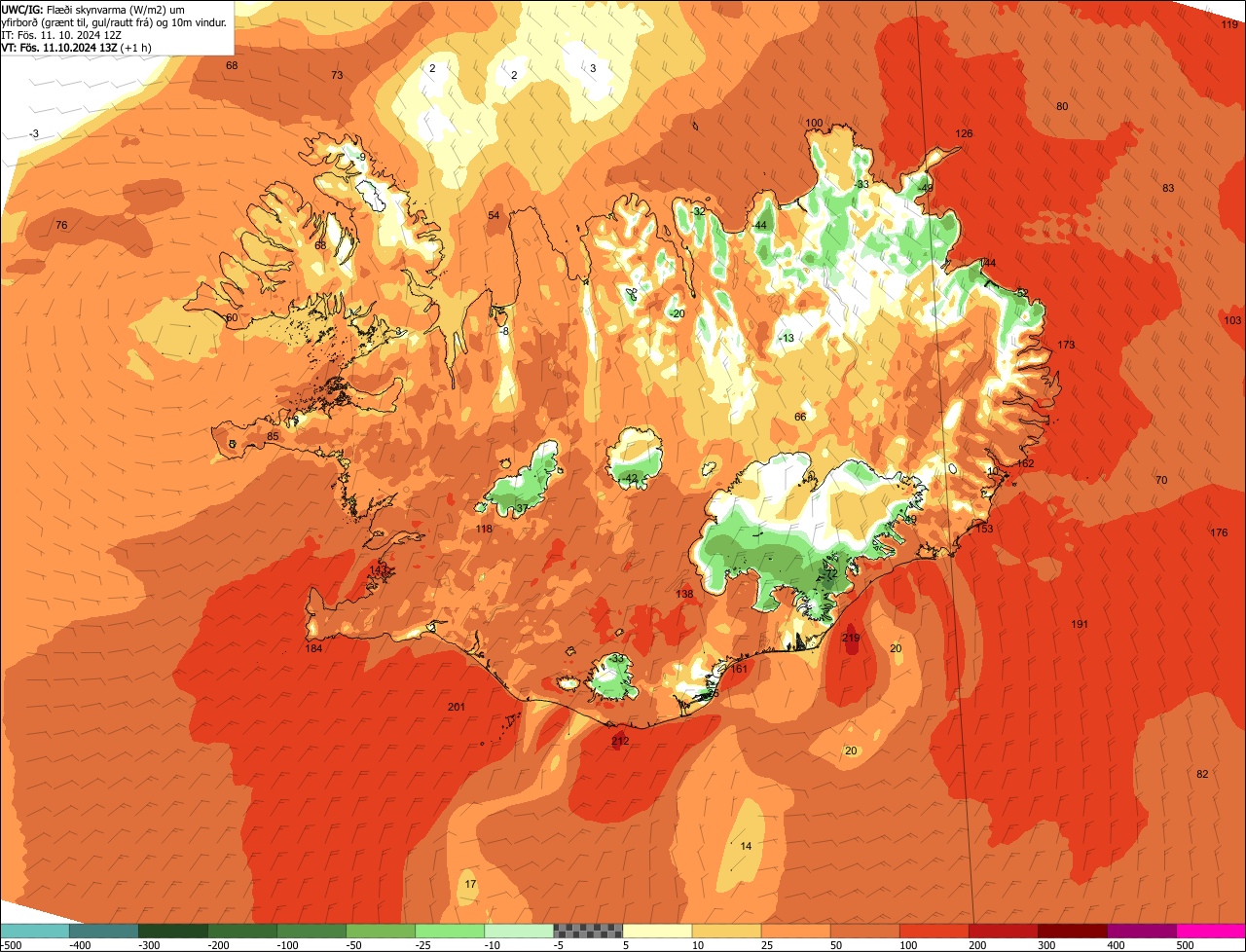Click the legend label '100'
Image resolution: width=1246 pixels, height=952 pixels.
click(907, 945)
